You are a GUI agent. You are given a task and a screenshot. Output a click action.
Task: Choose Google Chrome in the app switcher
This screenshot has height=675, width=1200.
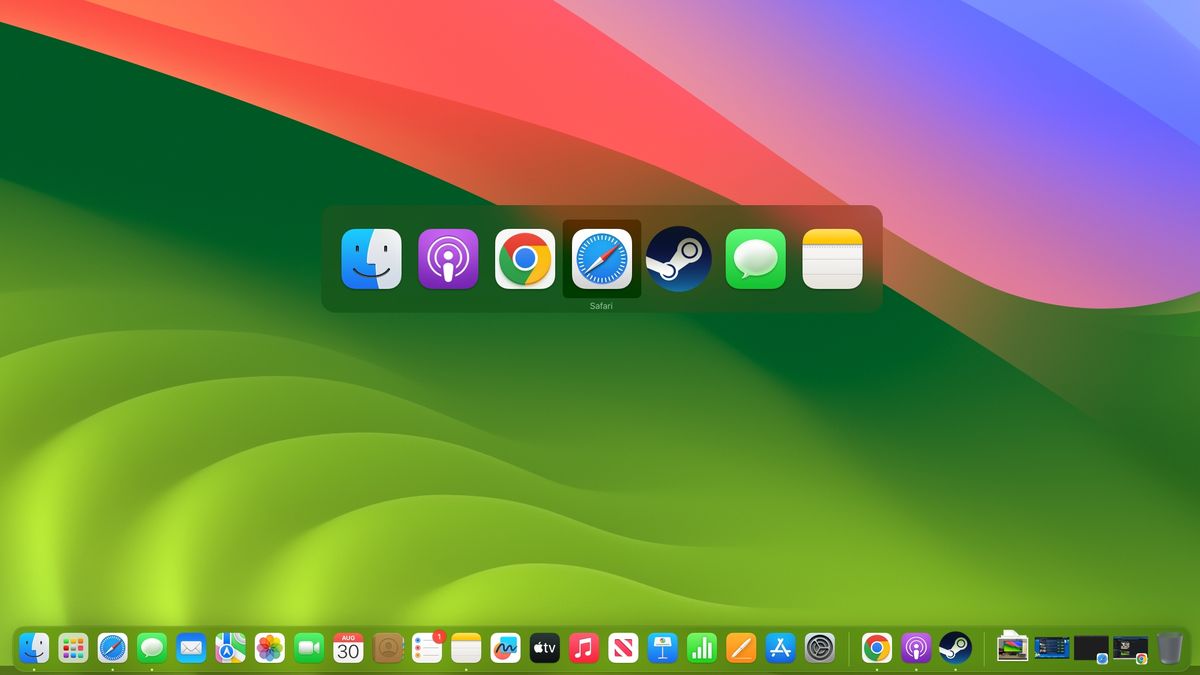tap(524, 259)
